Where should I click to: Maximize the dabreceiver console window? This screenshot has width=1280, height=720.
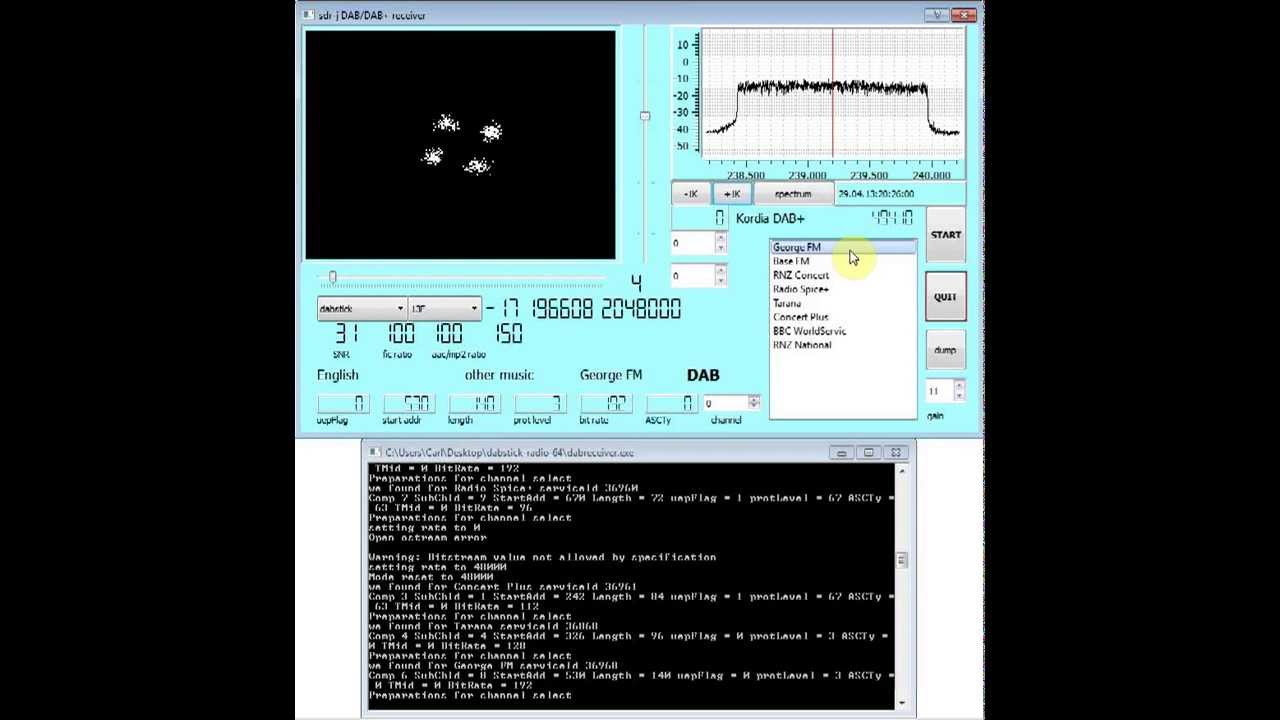(x=869, y=453)
